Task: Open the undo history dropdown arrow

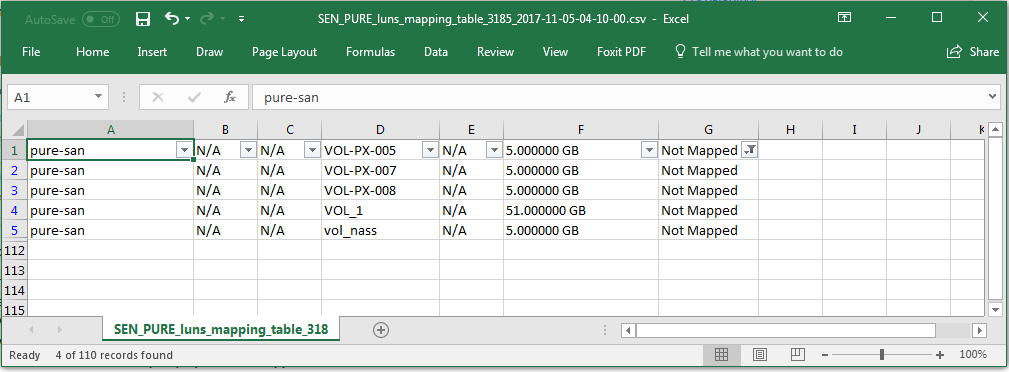Action: click(188, 19)
